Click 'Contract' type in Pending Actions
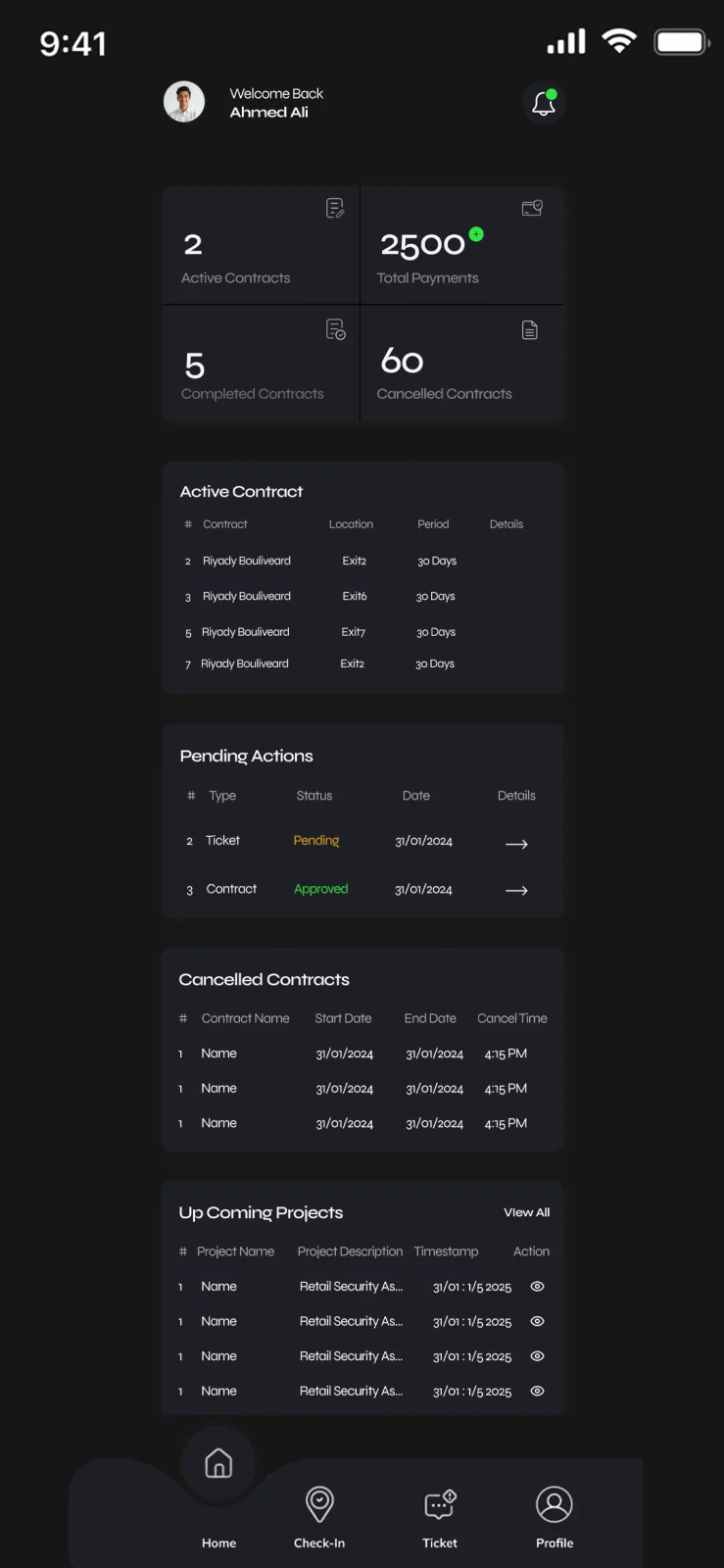Image resolution: width=724 pixels, height=1568 pixels. (x=231, y=889)
